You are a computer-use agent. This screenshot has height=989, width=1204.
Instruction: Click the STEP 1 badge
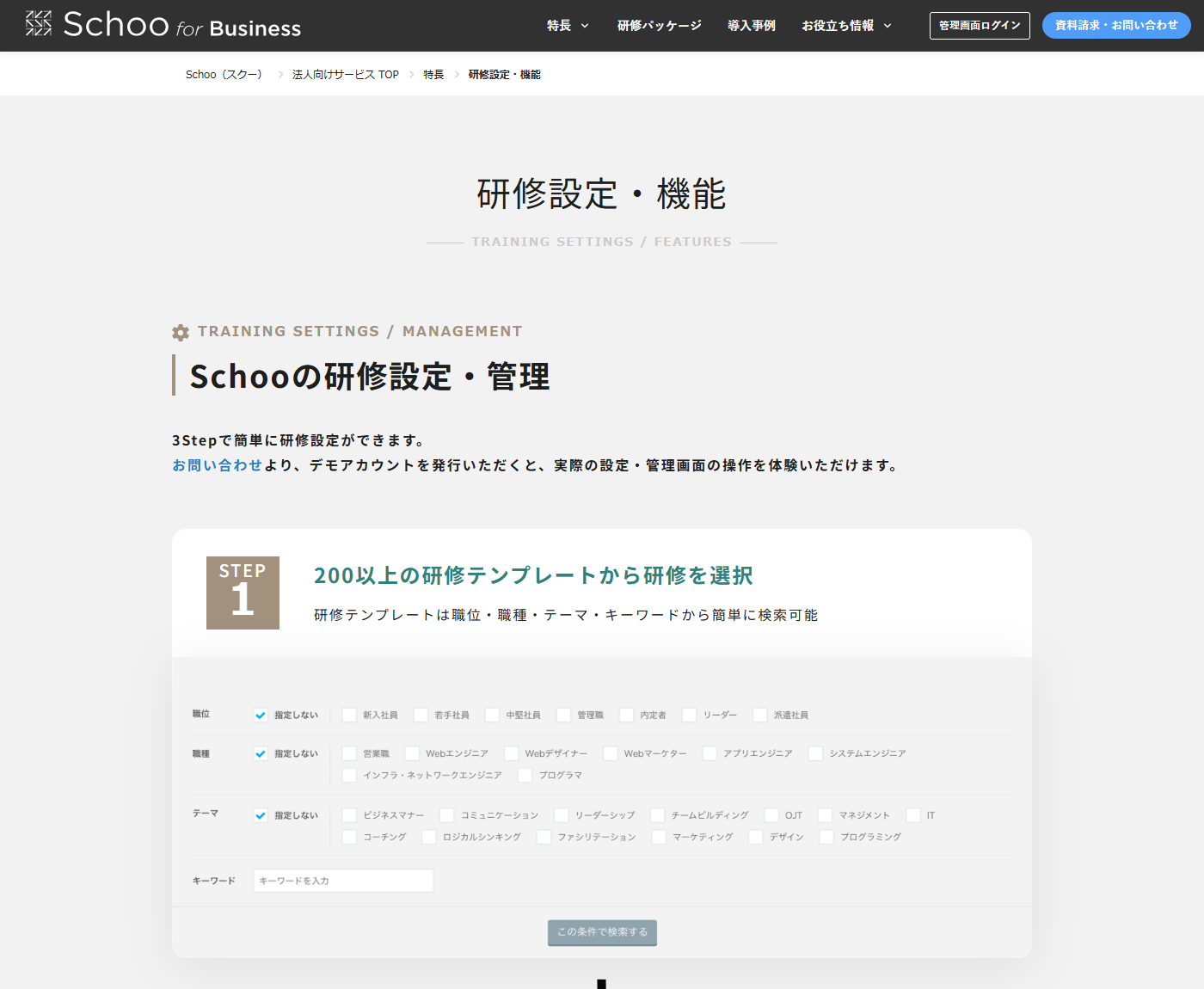[243, 593]
